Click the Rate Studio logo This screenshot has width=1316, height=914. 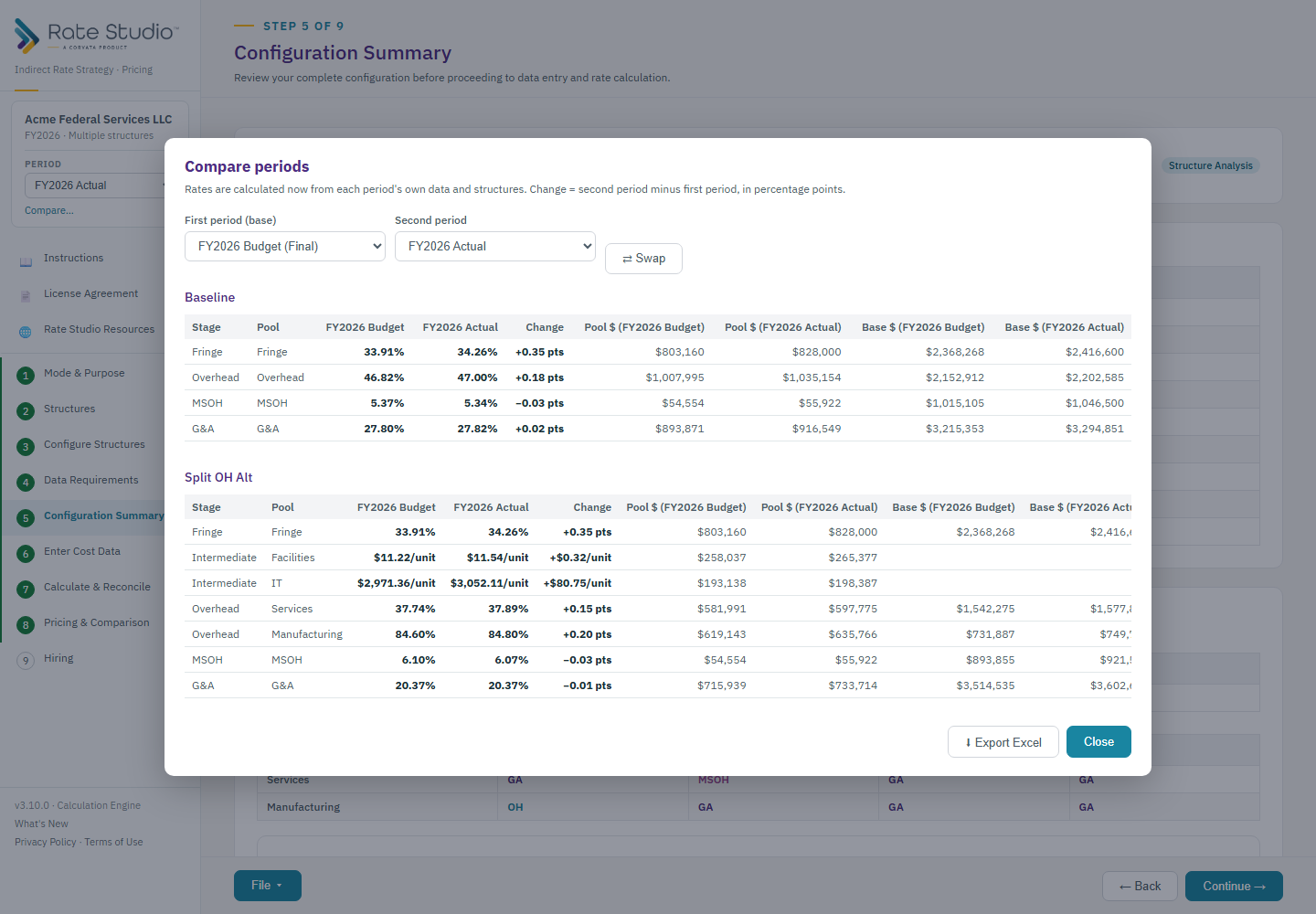click(x=96, y=36)
